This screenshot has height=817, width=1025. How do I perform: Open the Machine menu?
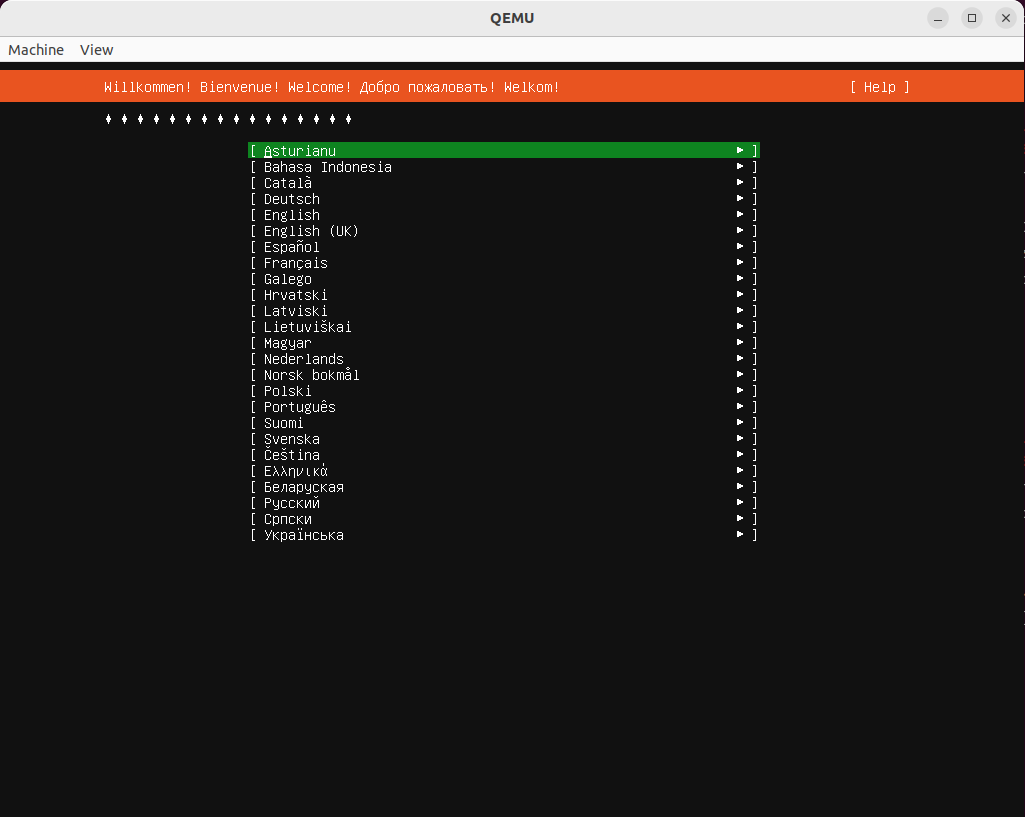coord(36,50)
